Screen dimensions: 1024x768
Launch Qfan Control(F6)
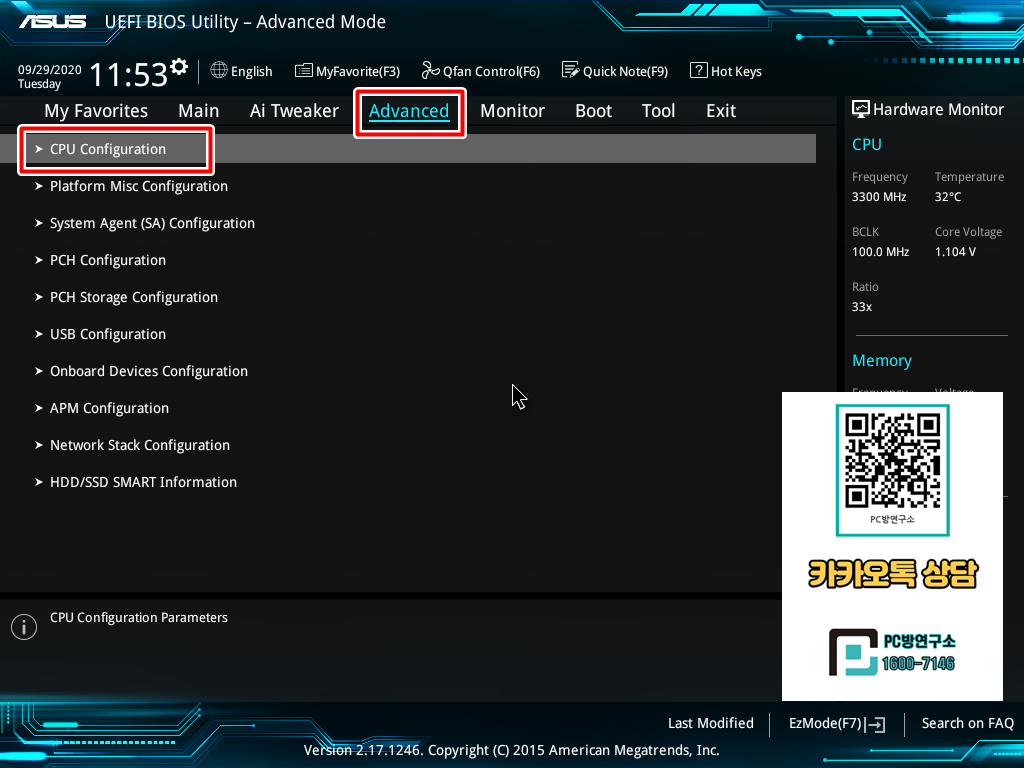[x=481, y=71]
